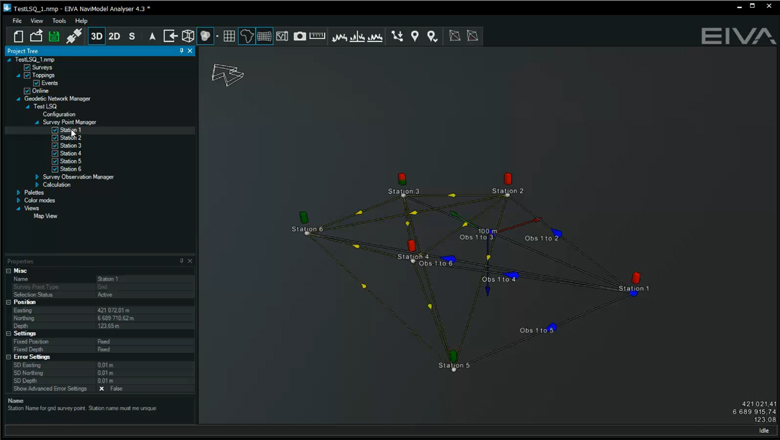Collapse the Test LSQ node
The width and height of the screenshot is (780, 440).
coord(28,106)
